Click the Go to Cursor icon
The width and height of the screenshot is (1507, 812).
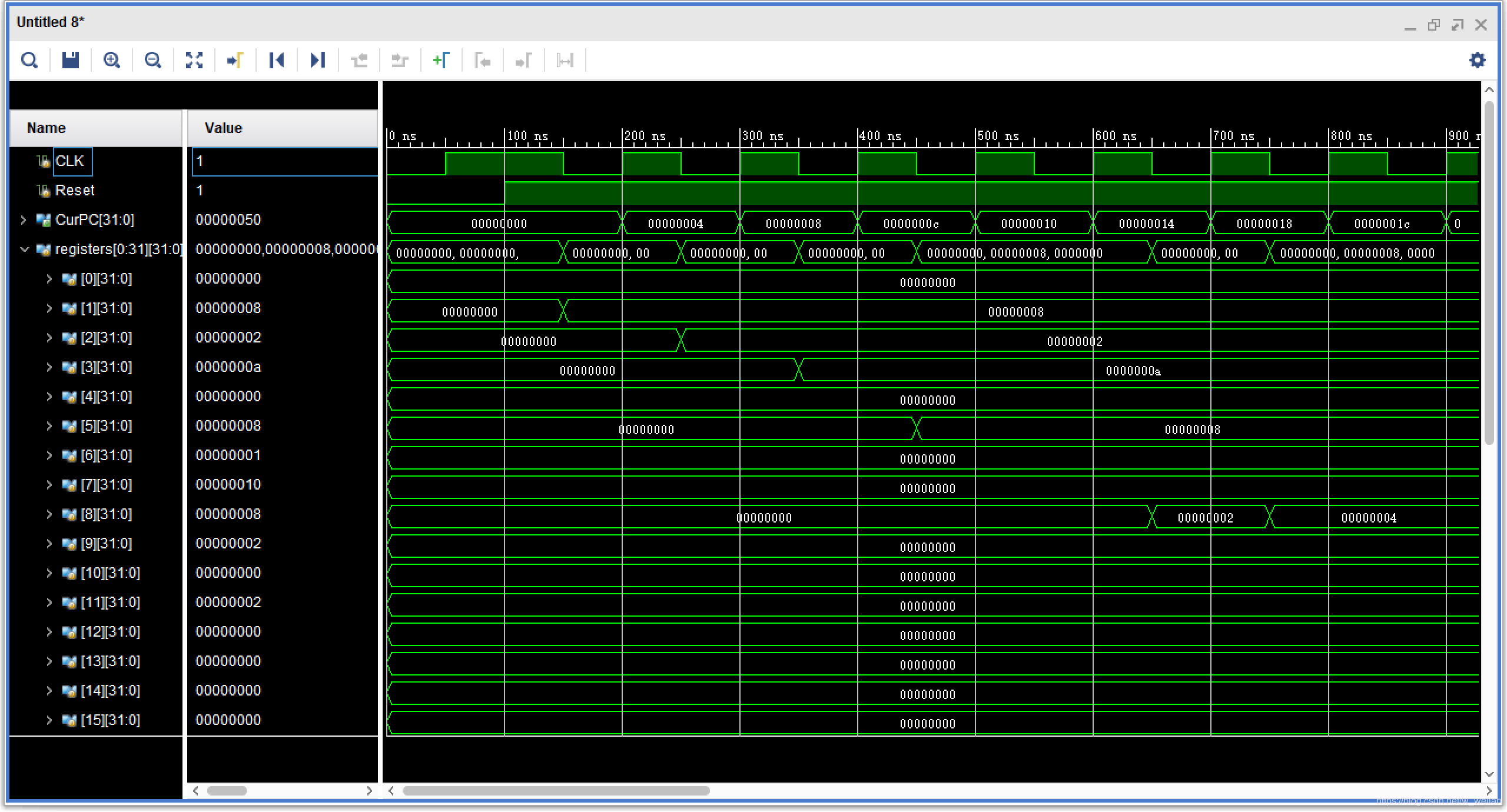[235, 60]
